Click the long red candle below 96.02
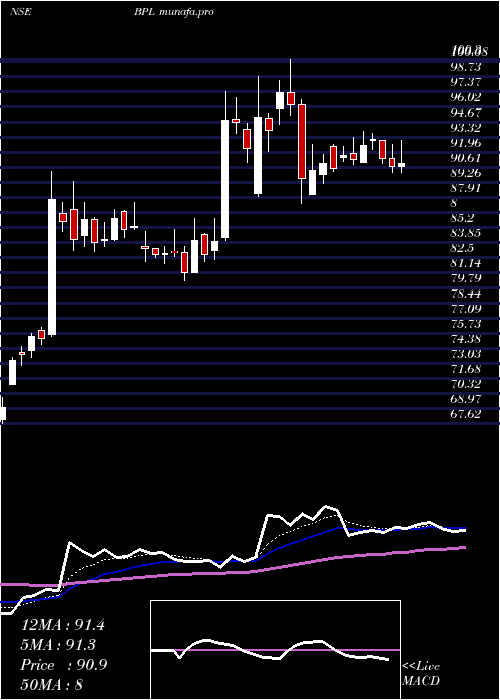 pyautogui.click(x=302, y=142)
